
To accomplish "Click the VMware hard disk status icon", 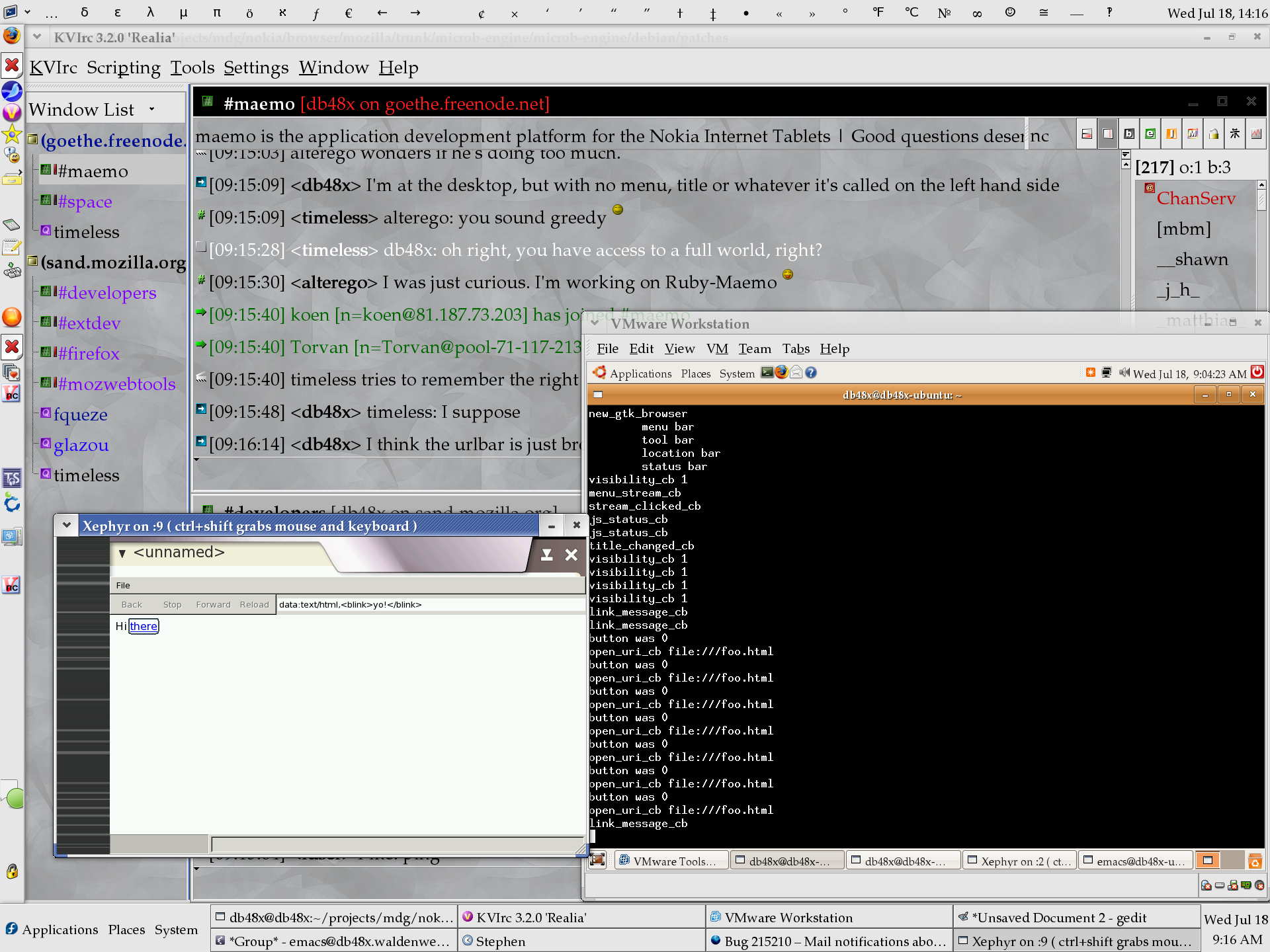I will coord(1220,886).
